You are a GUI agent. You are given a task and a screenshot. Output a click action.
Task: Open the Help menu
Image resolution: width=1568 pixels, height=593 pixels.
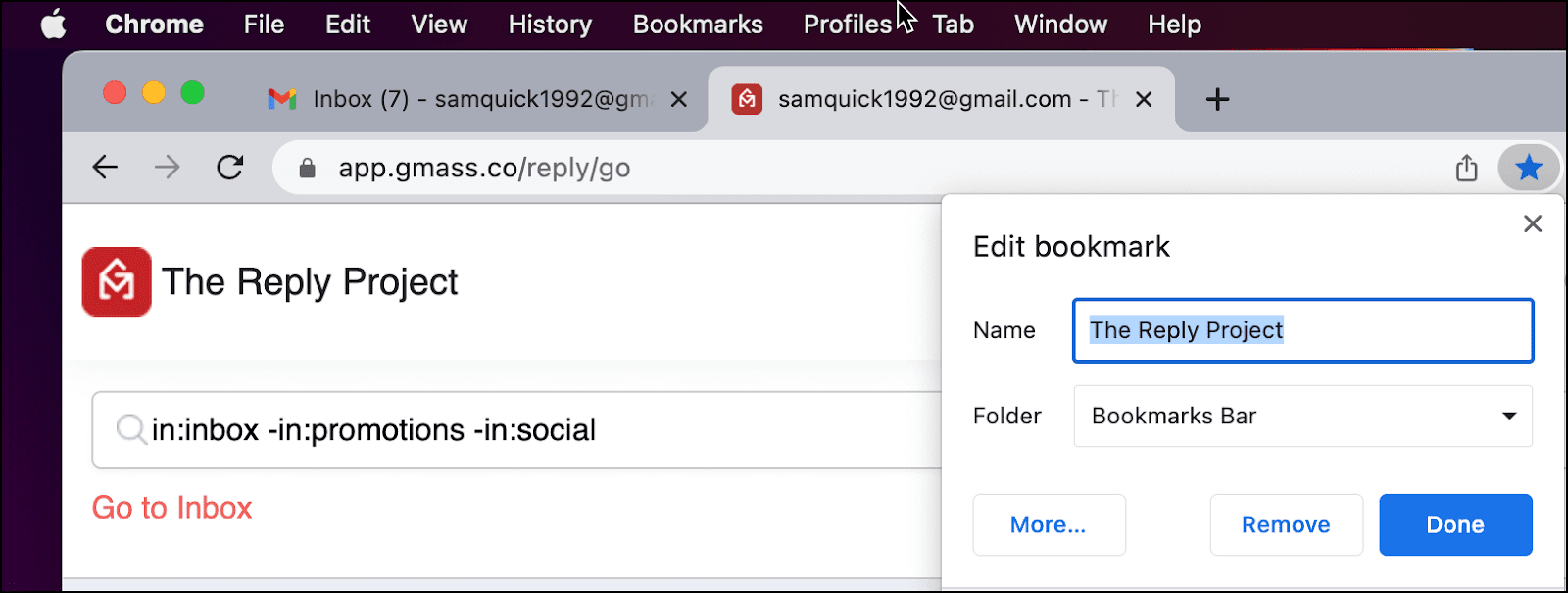click(1174, 25)
